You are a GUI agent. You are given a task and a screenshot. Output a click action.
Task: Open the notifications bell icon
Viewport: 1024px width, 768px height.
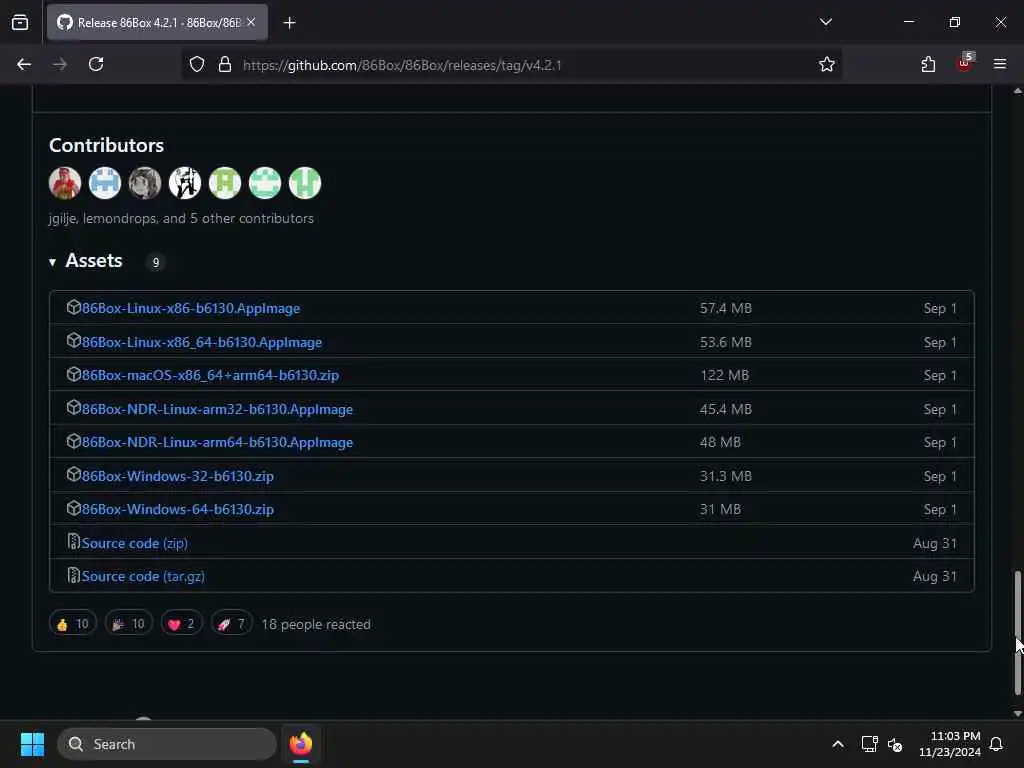(997, 744)
